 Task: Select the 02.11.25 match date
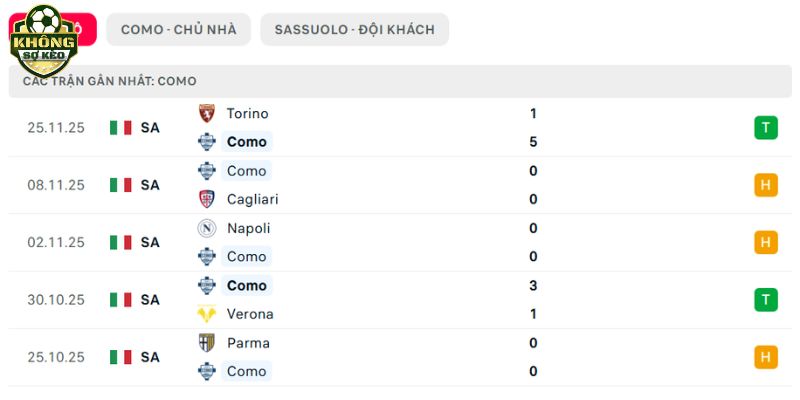pyautogui.click(x=56, y=242)
